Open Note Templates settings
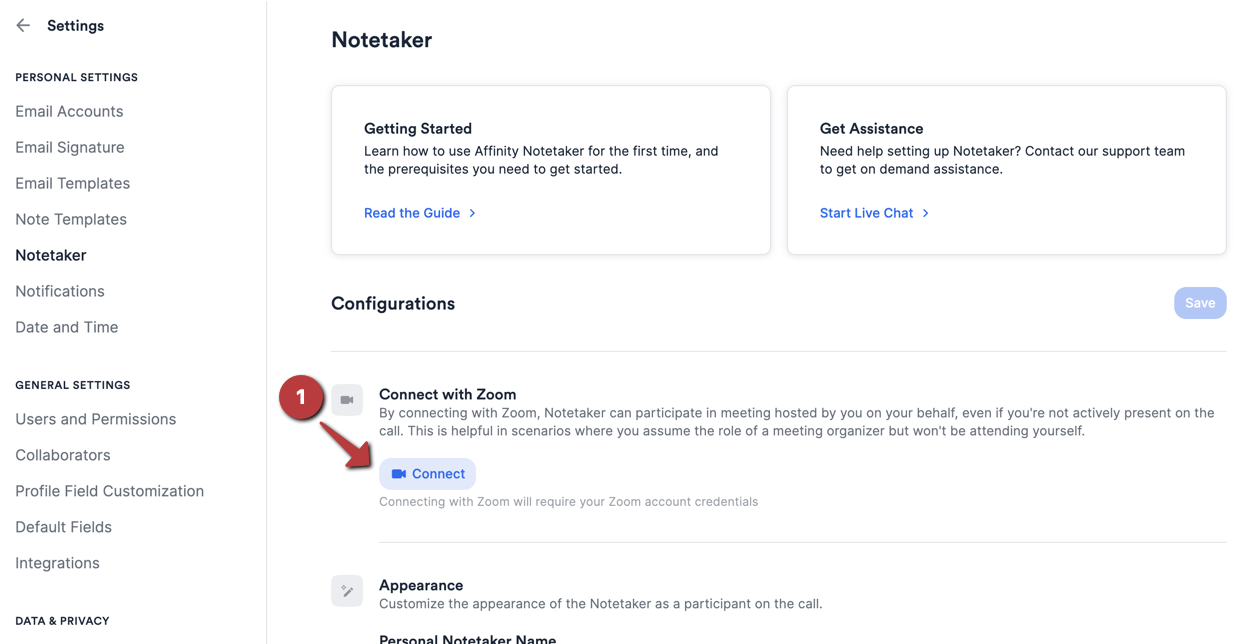1252x644 pixels. (70, 219)
